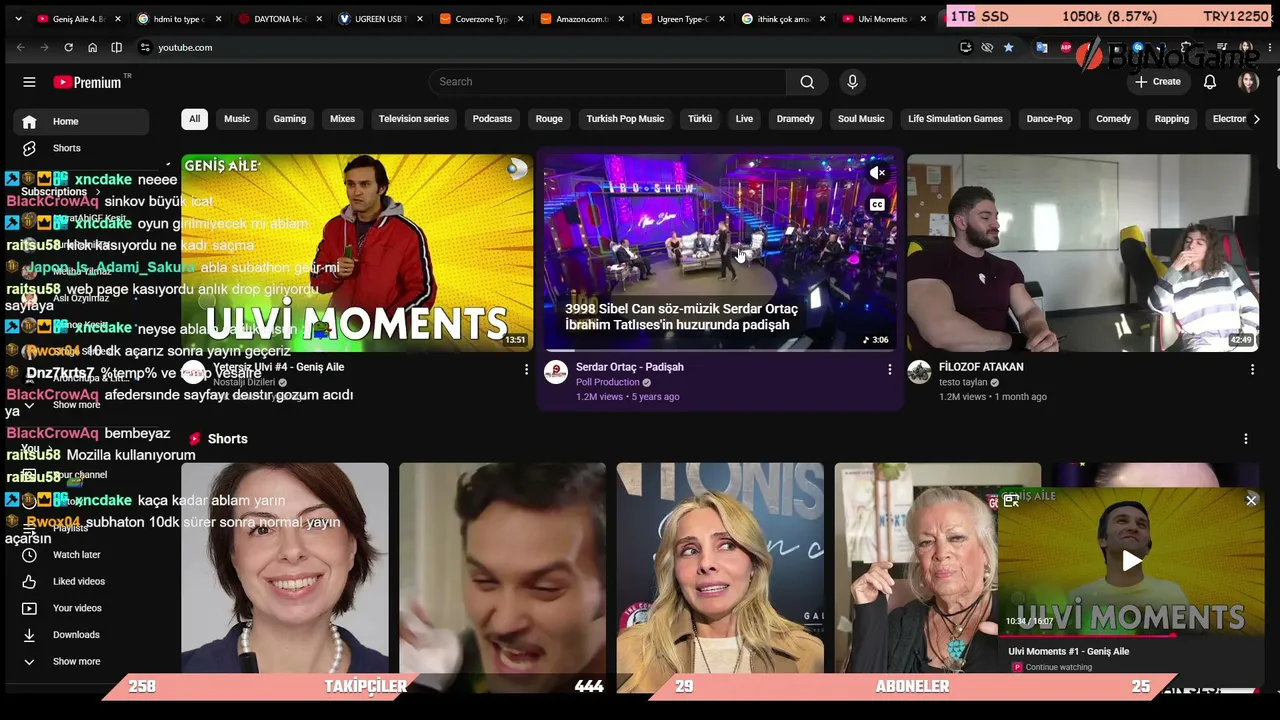Go back in browser history
This screenshot has height=720, width=1280.
[20, 47]
